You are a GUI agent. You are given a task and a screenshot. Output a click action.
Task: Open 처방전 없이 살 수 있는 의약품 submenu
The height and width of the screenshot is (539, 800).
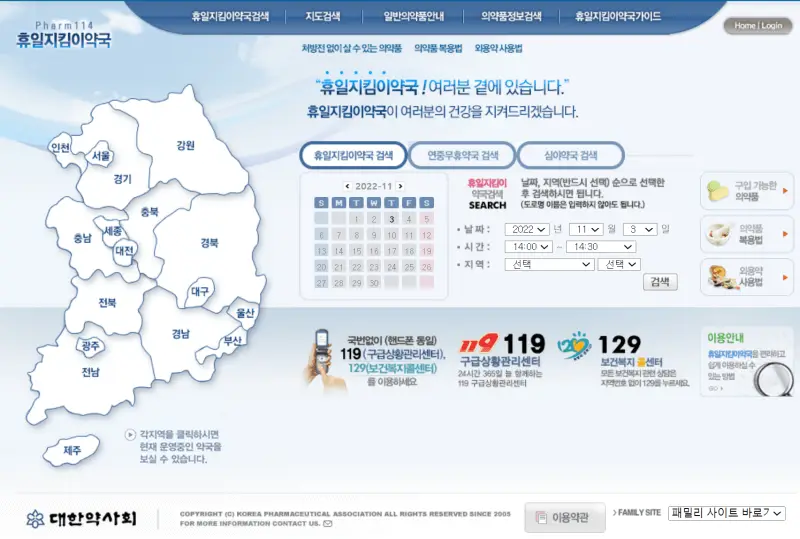coord(352,48)
